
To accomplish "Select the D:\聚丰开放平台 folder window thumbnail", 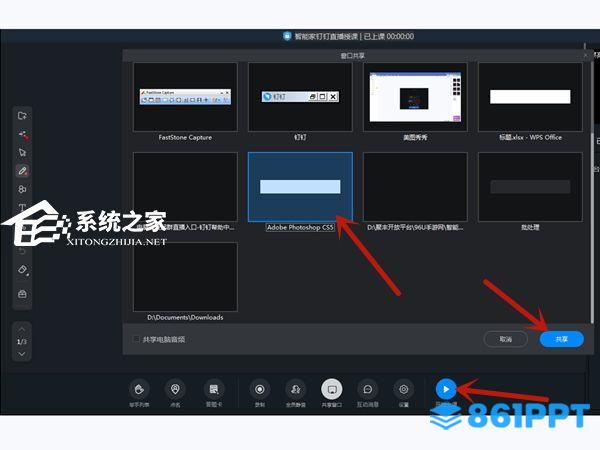I will [x=415, y=187].
